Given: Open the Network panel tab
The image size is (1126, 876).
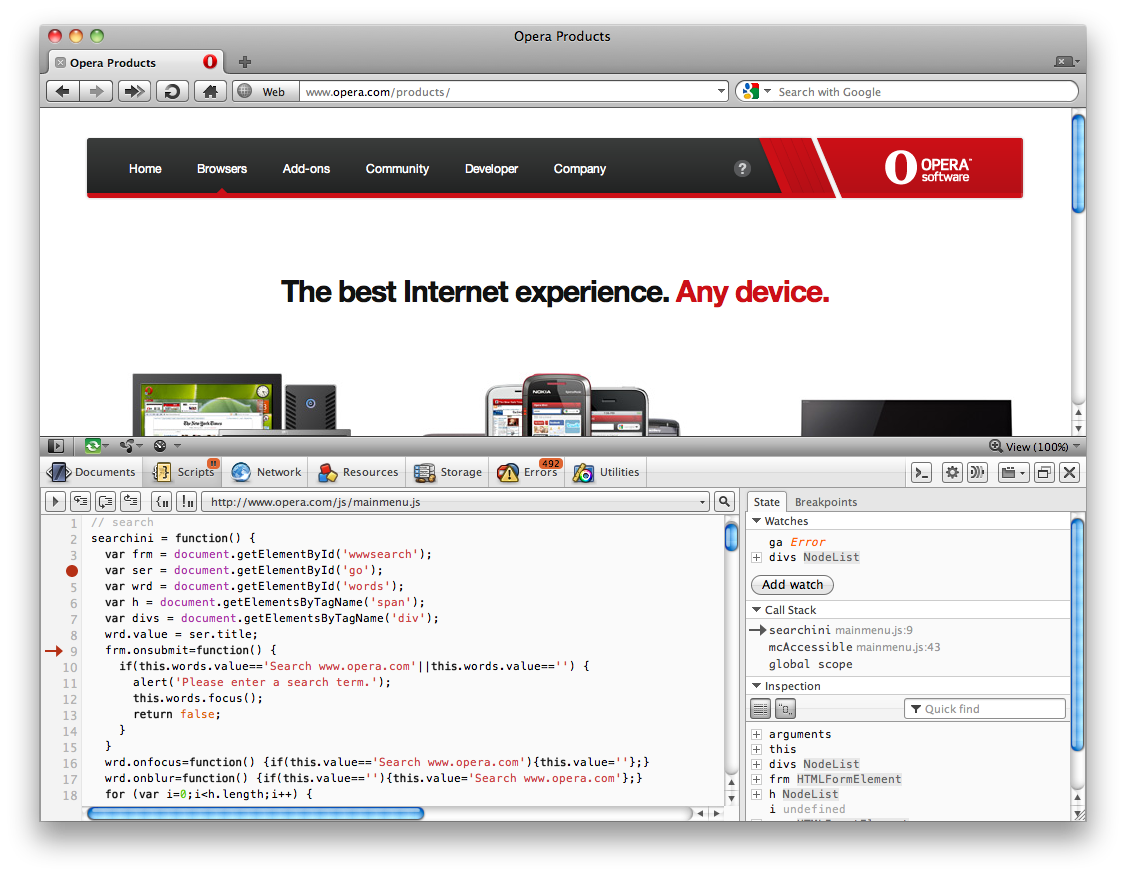Looking at the screenshot, I should point(266,472).
